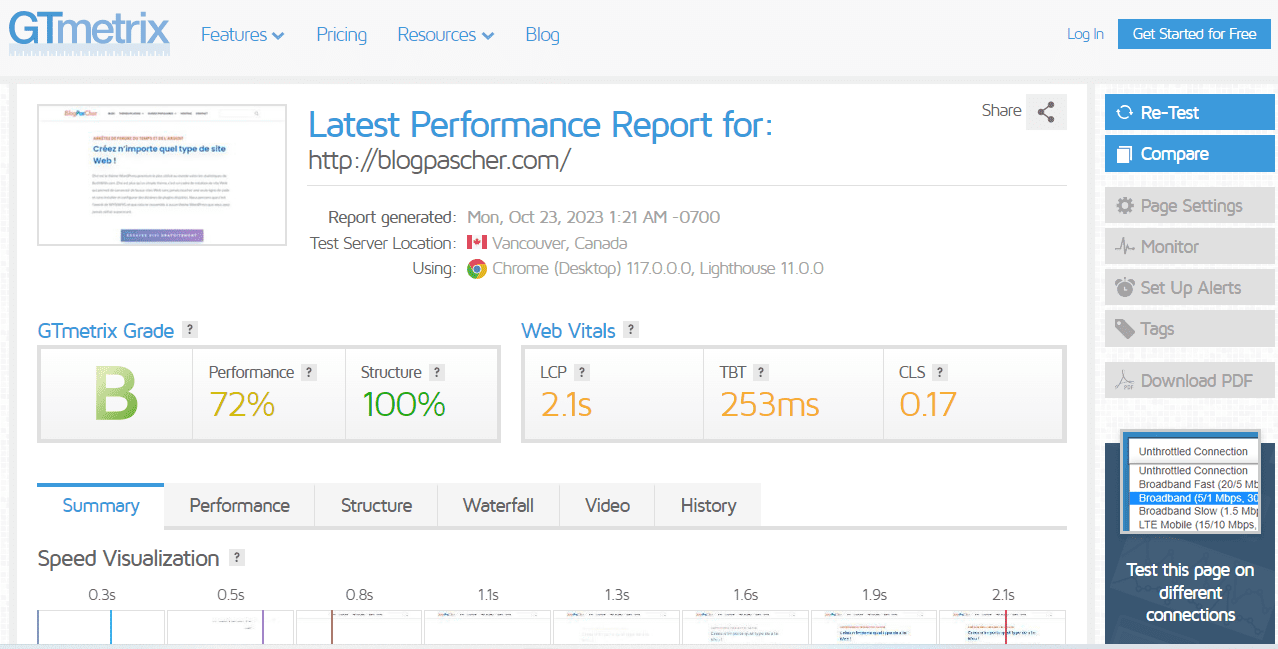The width and height of the screenshot is (1278, 649).
Task: Open the Share icon button
Action: (x=1046, y=112)
